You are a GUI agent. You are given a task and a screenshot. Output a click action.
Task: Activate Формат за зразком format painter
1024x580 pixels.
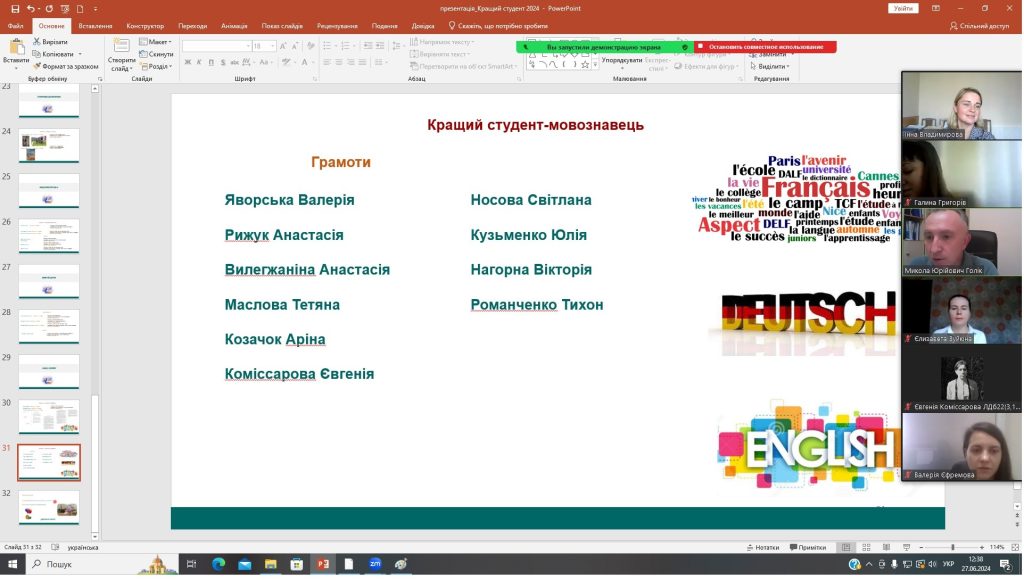tap(65, 66)
